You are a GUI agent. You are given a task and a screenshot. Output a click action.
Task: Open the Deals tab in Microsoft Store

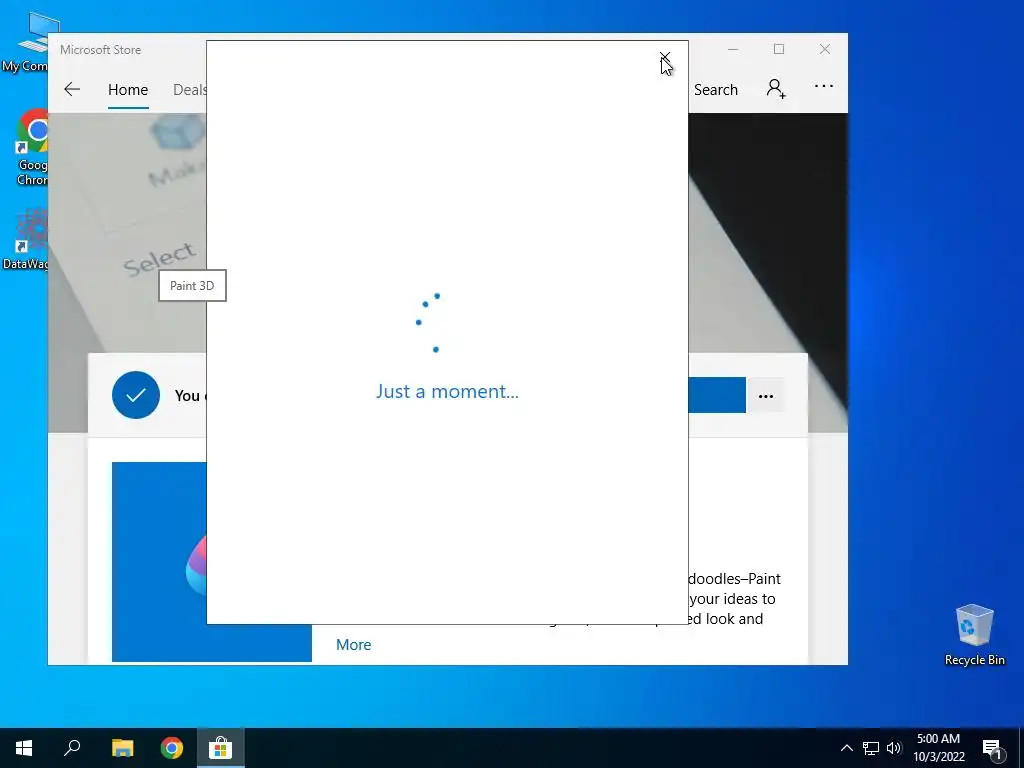click(x=189, y=89)
